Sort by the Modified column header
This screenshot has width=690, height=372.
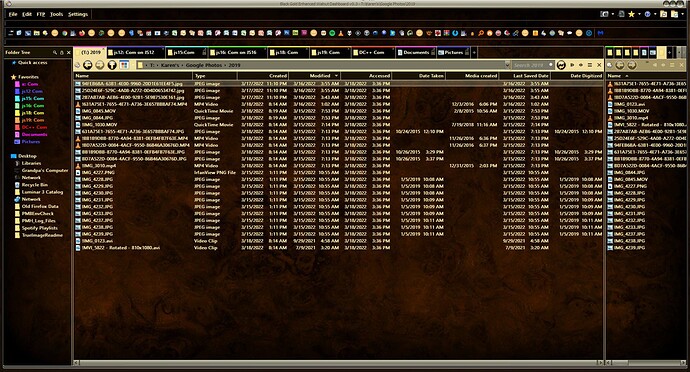(x=314, y=76)
